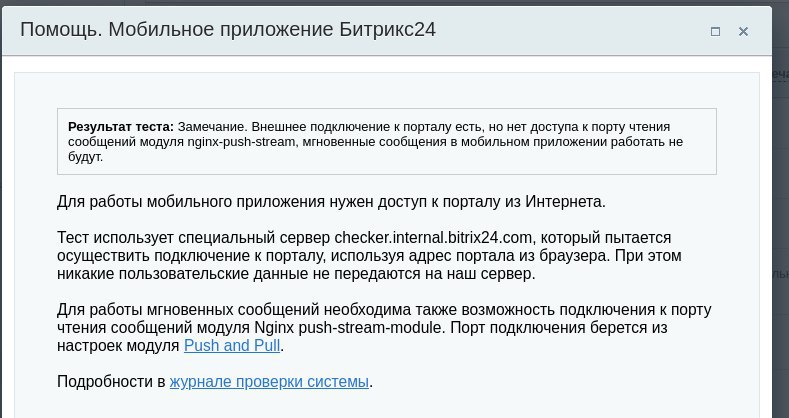Click the dialog title Помощь. Мобильное приложение Битрикс24
The width and height of the screenshot is (789, 418).
tap(228, 30)
